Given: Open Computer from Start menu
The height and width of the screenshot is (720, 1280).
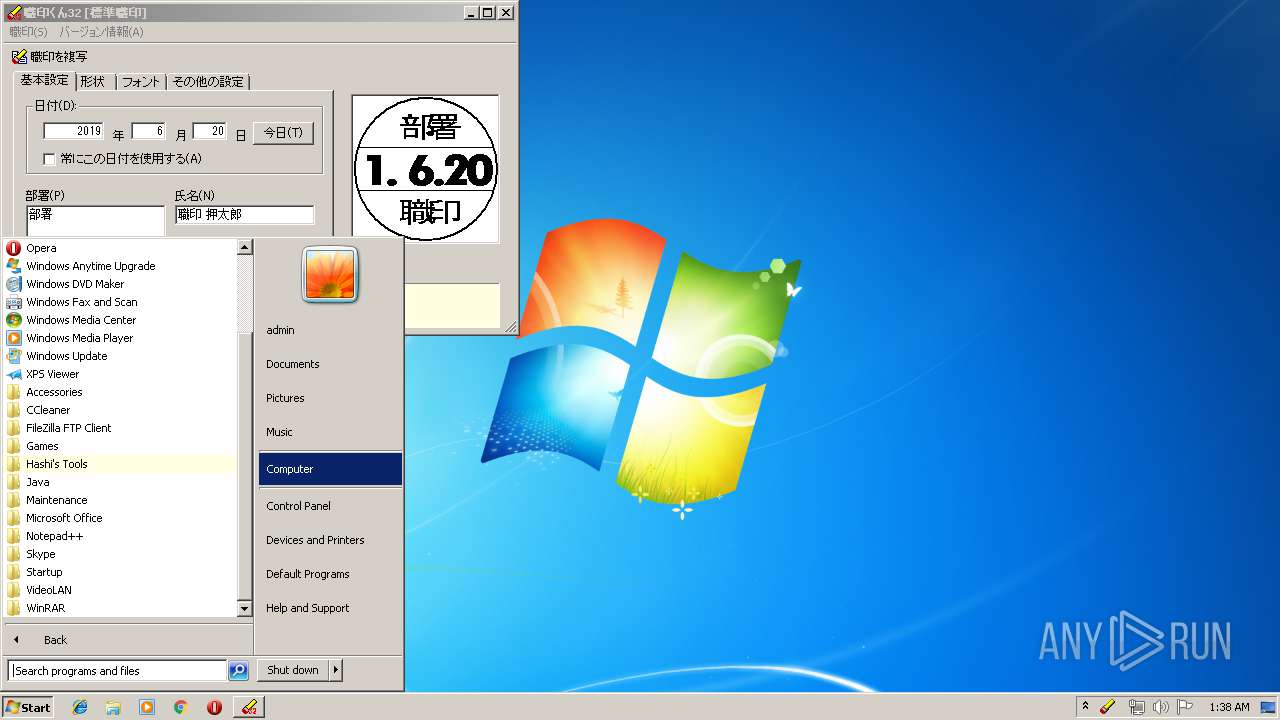Looking at the screenshot, I should tap(330, 469).
